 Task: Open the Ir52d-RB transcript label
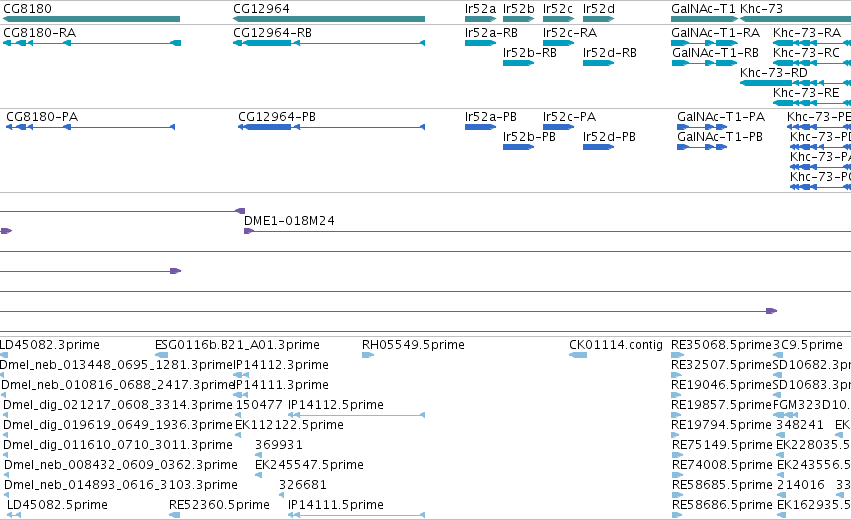click(609, 53)
